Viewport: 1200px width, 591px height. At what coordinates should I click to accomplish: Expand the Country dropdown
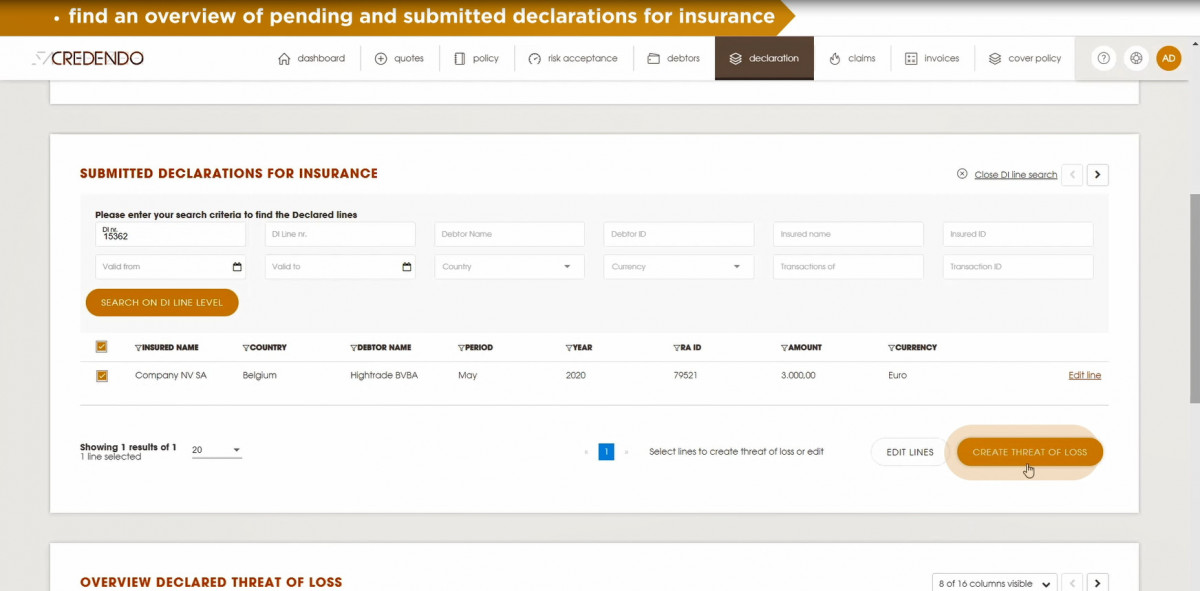(x=509, y=267)
